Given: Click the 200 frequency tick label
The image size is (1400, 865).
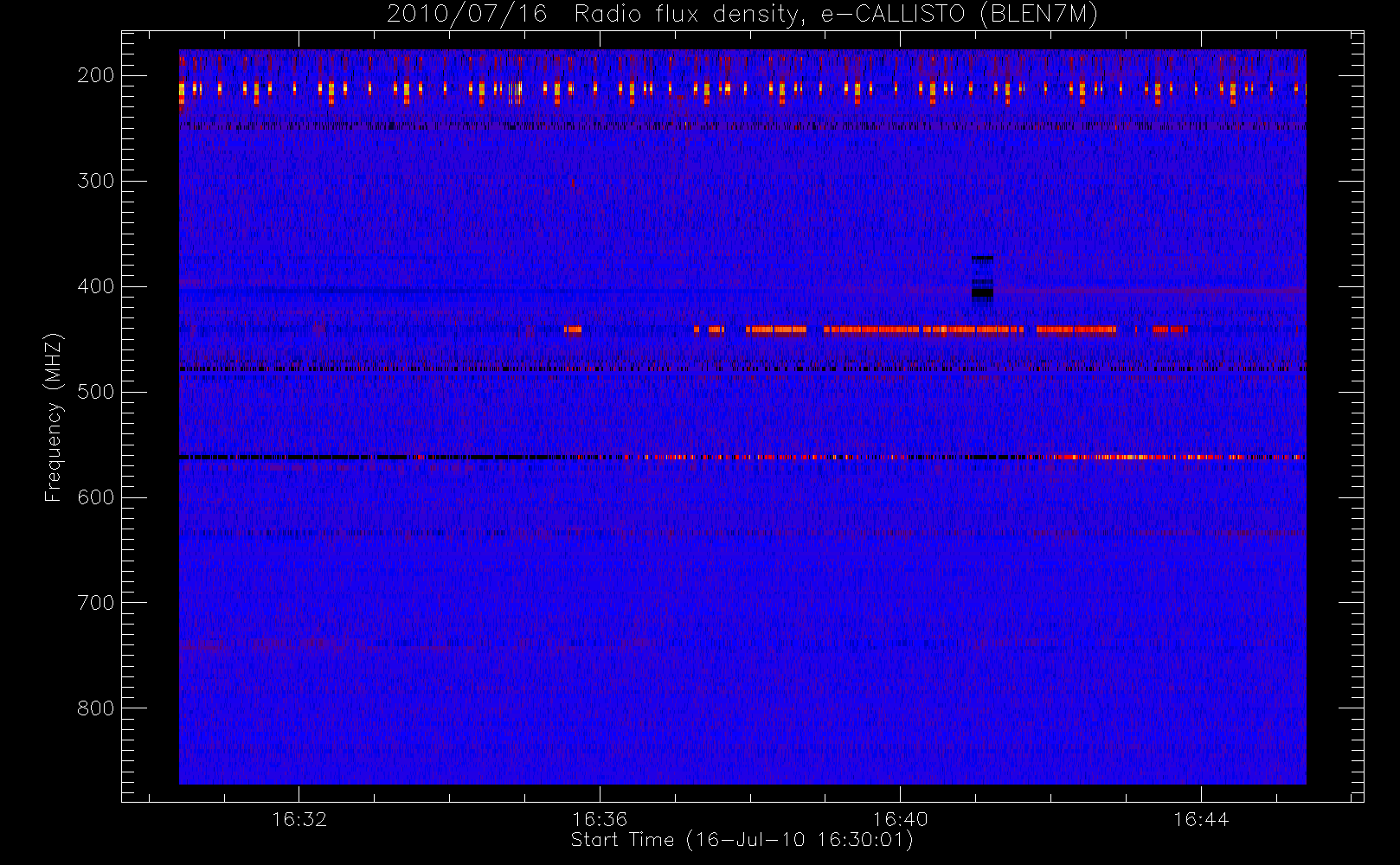Looking at the screenshot, I should click(96, 75).
